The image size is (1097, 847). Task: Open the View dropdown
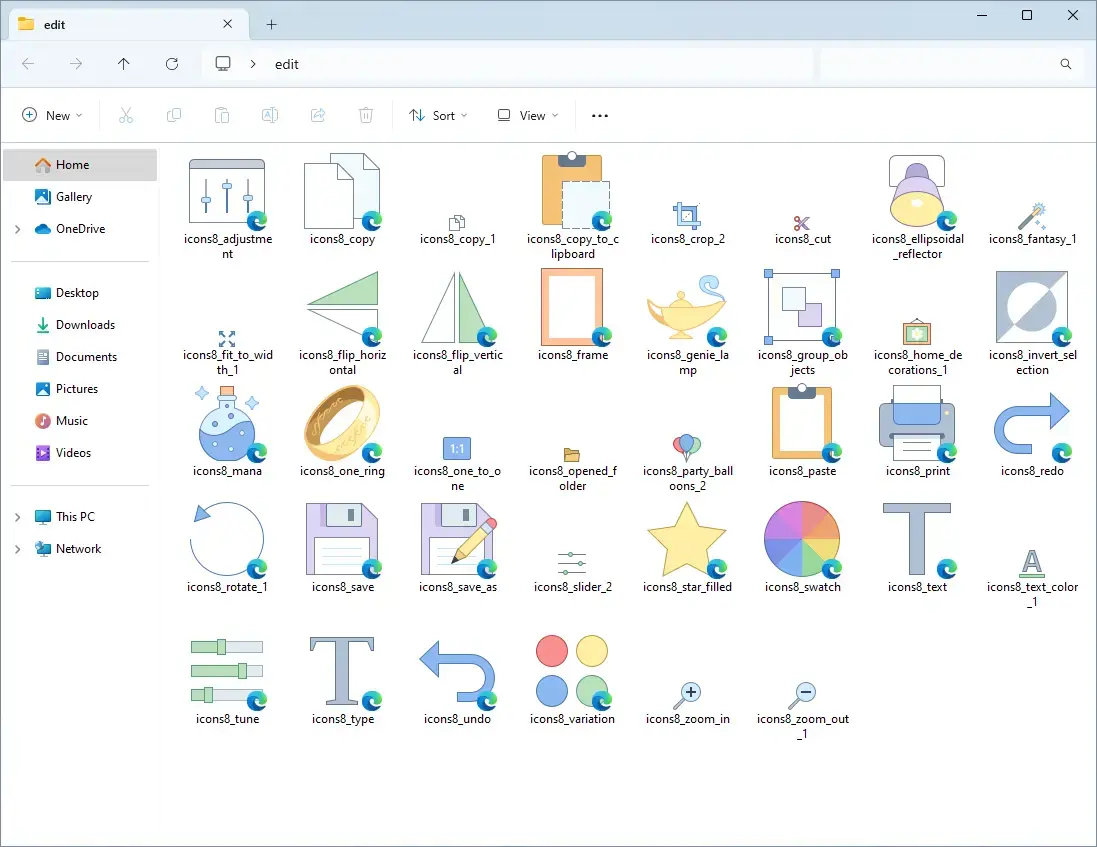pos(527,115)
